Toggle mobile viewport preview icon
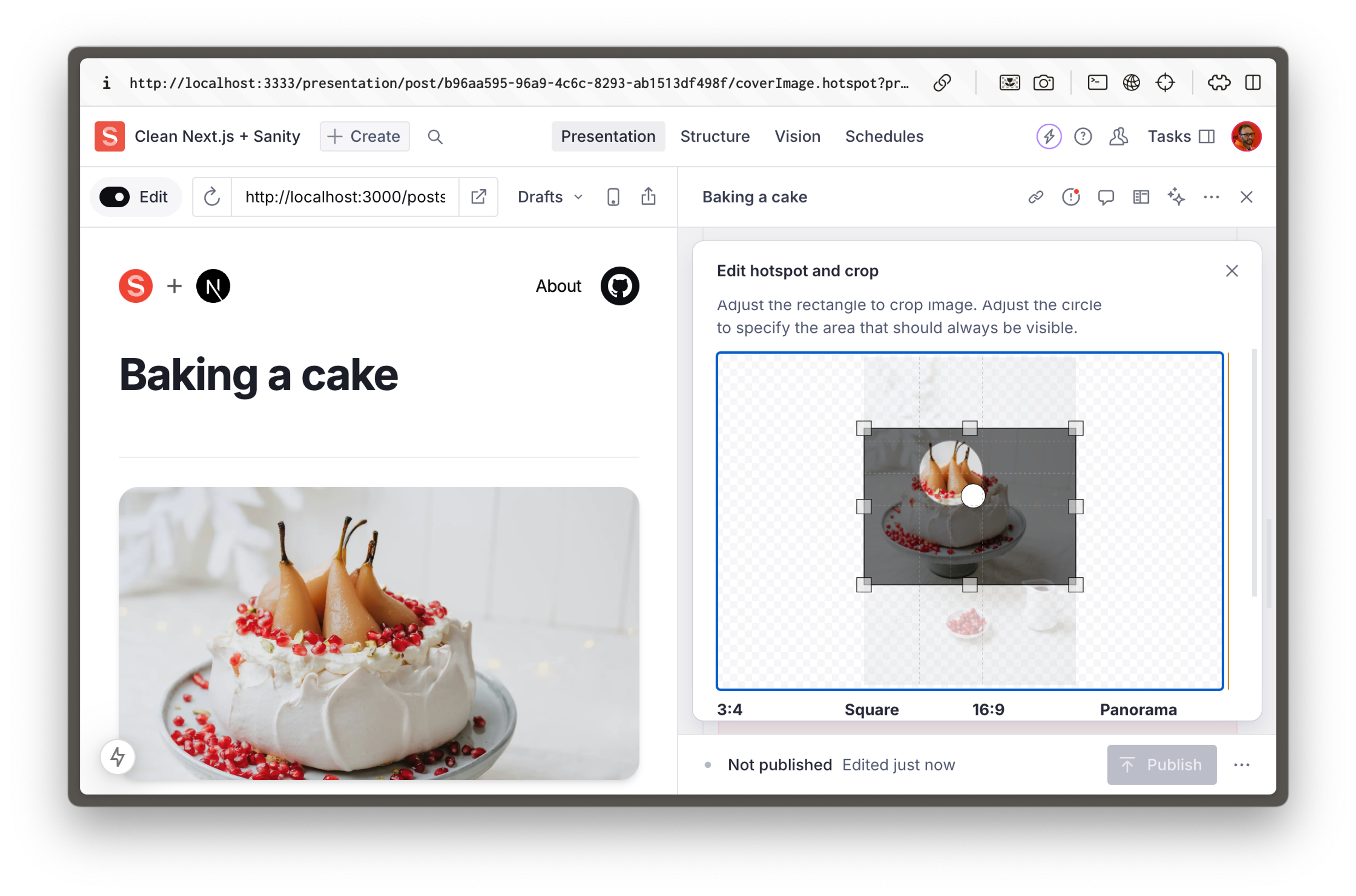This screenshot has width=1356, height=896. [613, 197]
